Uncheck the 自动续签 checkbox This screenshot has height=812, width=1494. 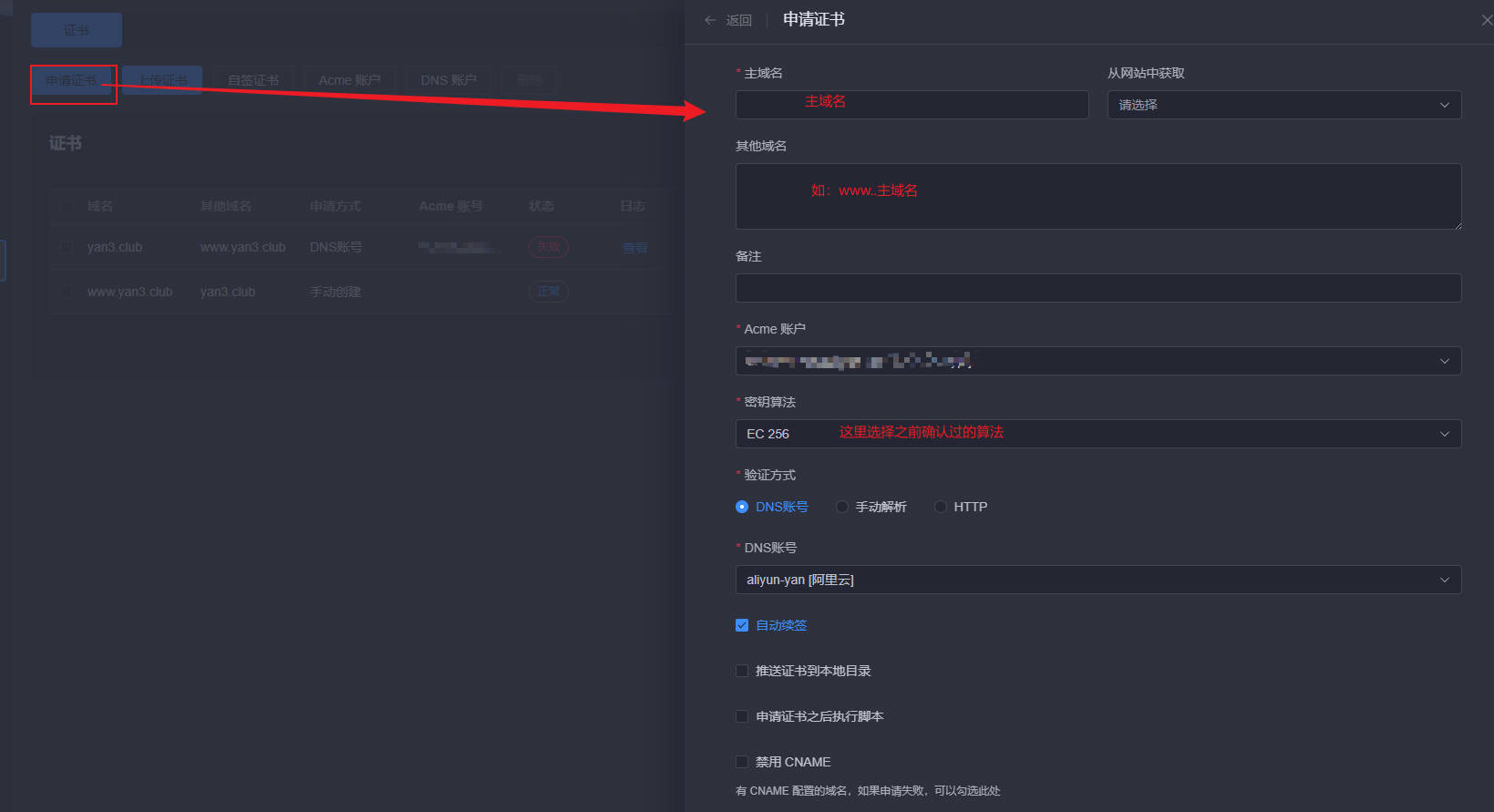(742, 625)
